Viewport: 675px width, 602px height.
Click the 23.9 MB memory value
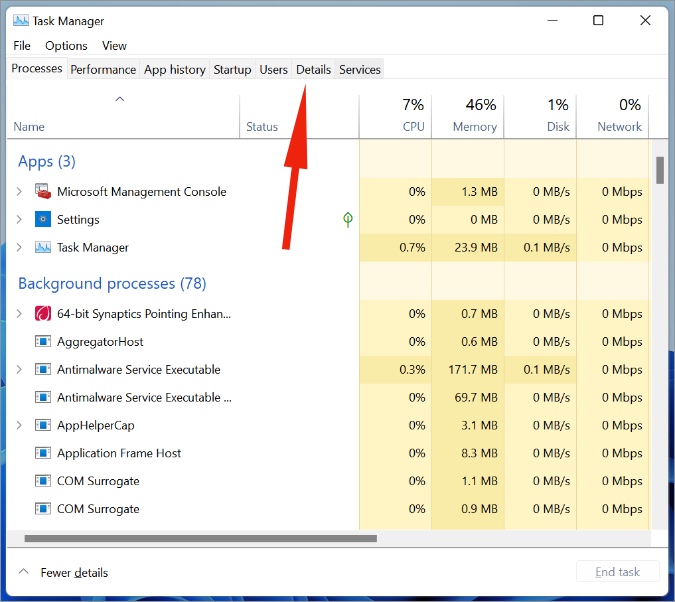click(x=476, y=247)
